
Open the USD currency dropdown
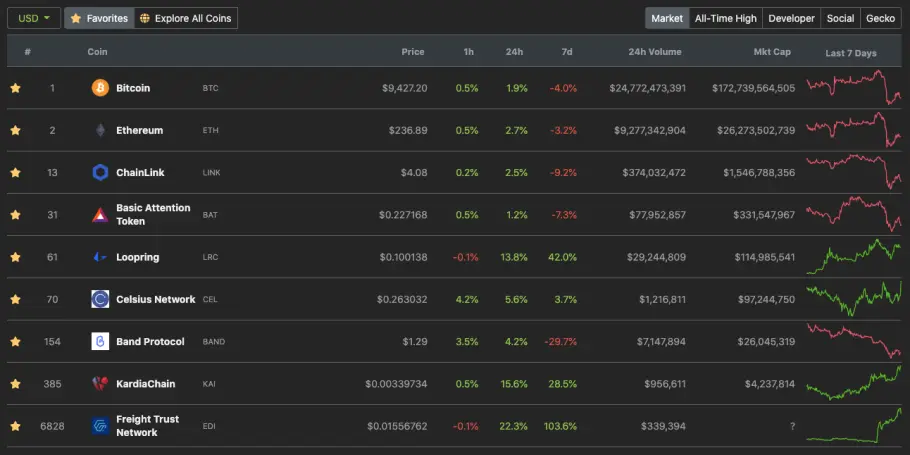click(x=34, y=18)
